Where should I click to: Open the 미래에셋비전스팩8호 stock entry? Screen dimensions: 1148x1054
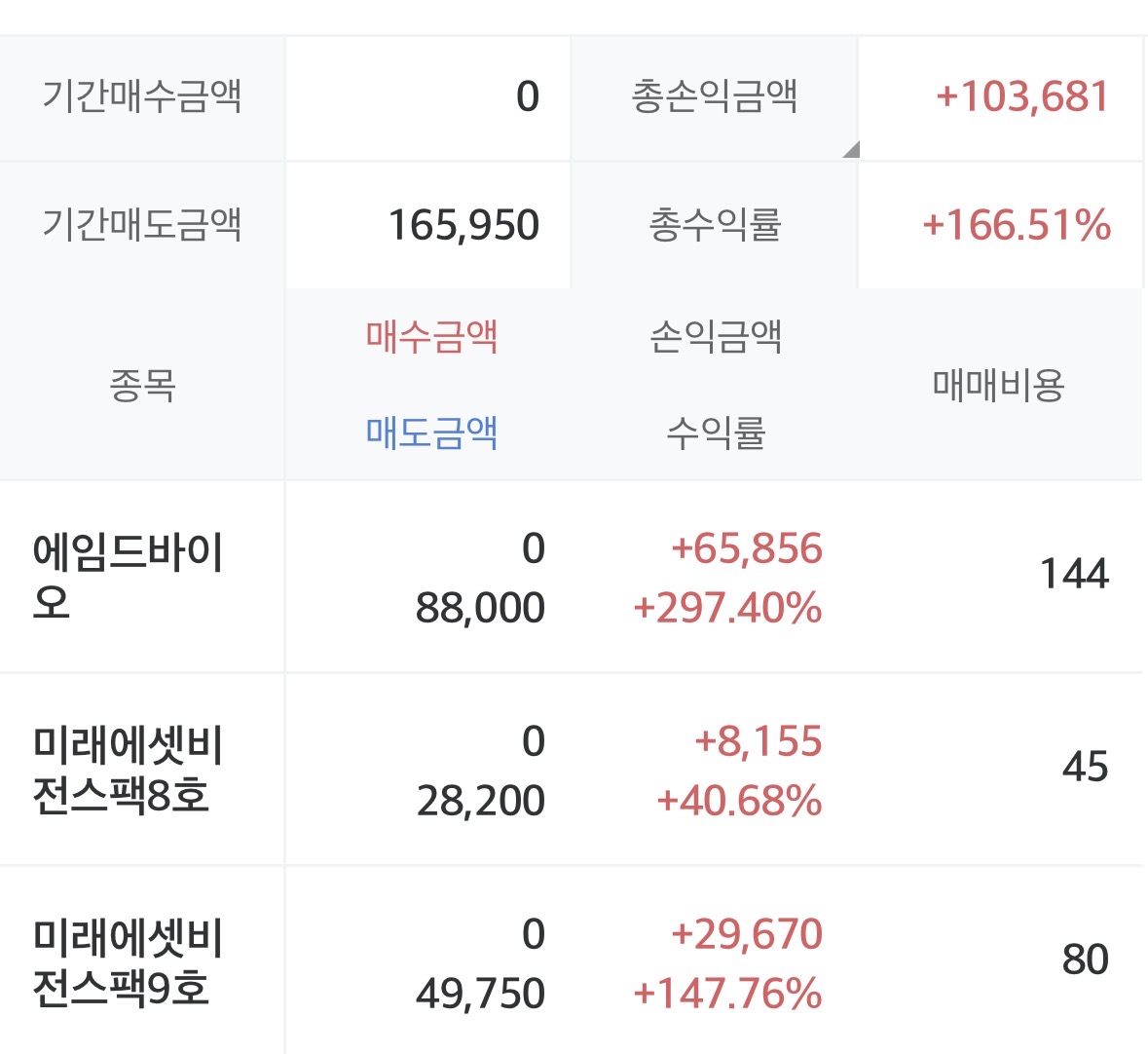coord(128,770)
